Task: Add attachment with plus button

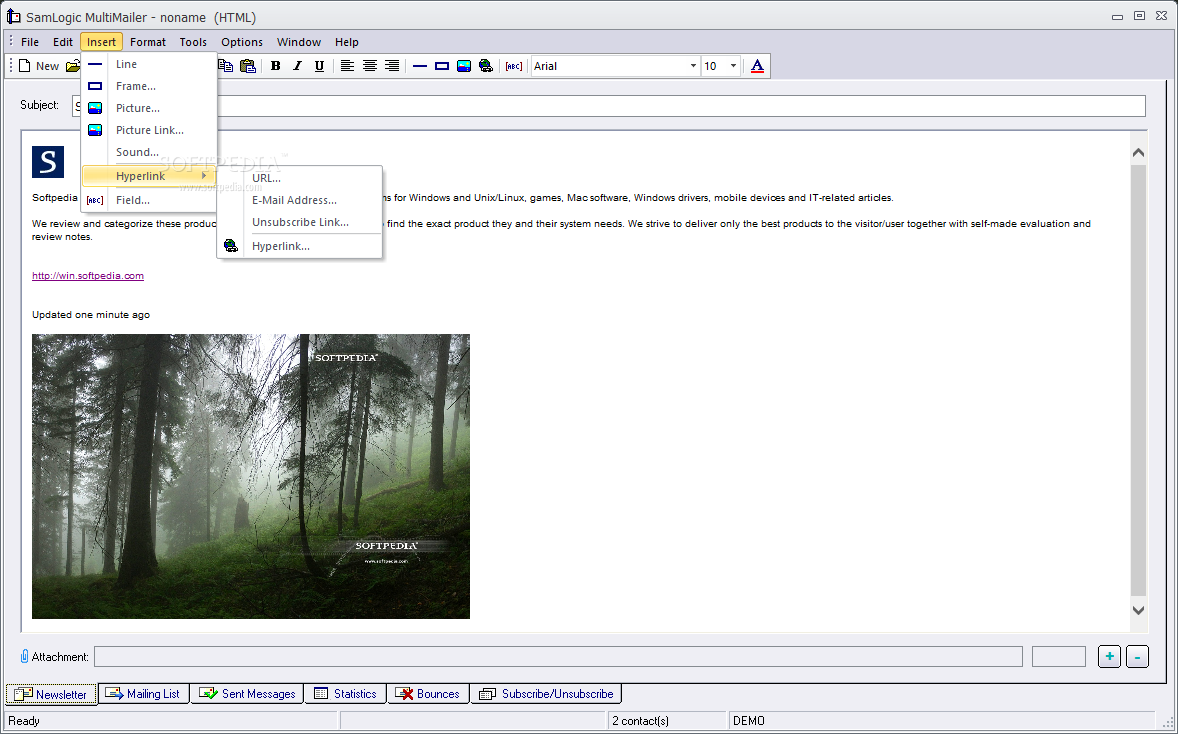Action: [1110, 657]
